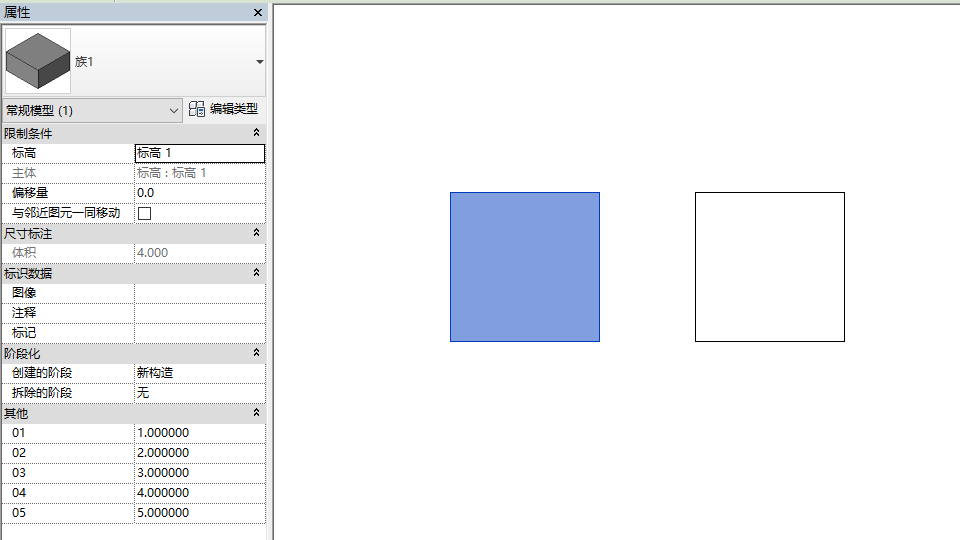This screenshot has width=960, height=540.
Task: Click the 创建的阶段 parameter label
Action: pos(42,373)
